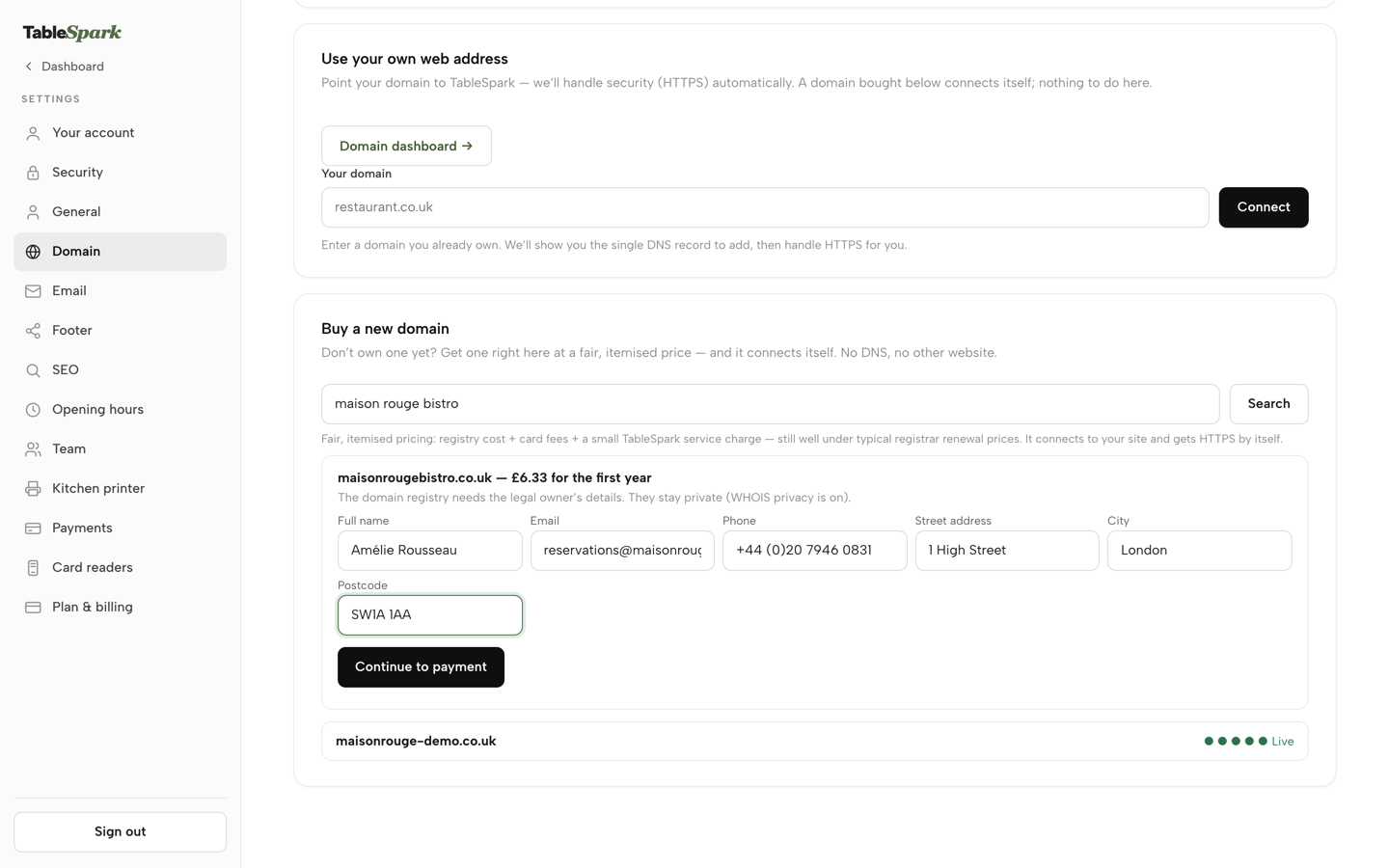Click the Email envelope icon
Viewport: 1389px width, 868px height.
[x=33, y=291]
